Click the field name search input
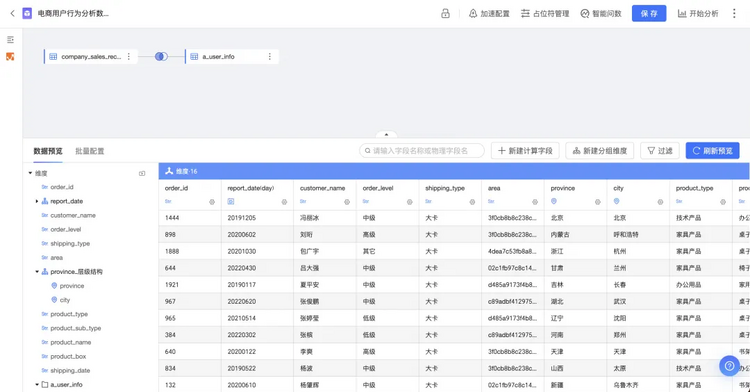750x392 pixels. (x=422, y=151)
